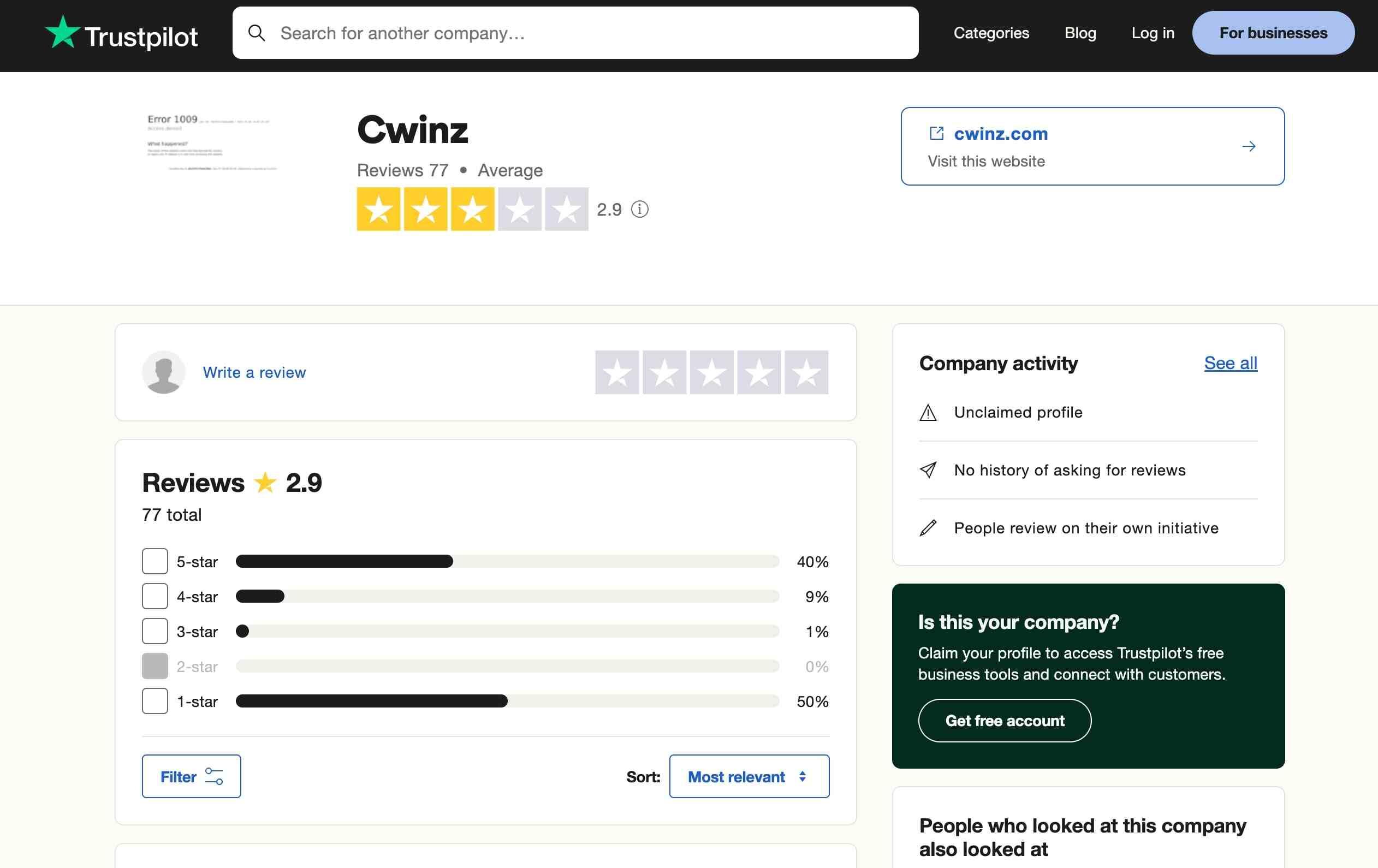Click the arrow in the Visit this website card
1378x868 pixels.
point(1250,146)
